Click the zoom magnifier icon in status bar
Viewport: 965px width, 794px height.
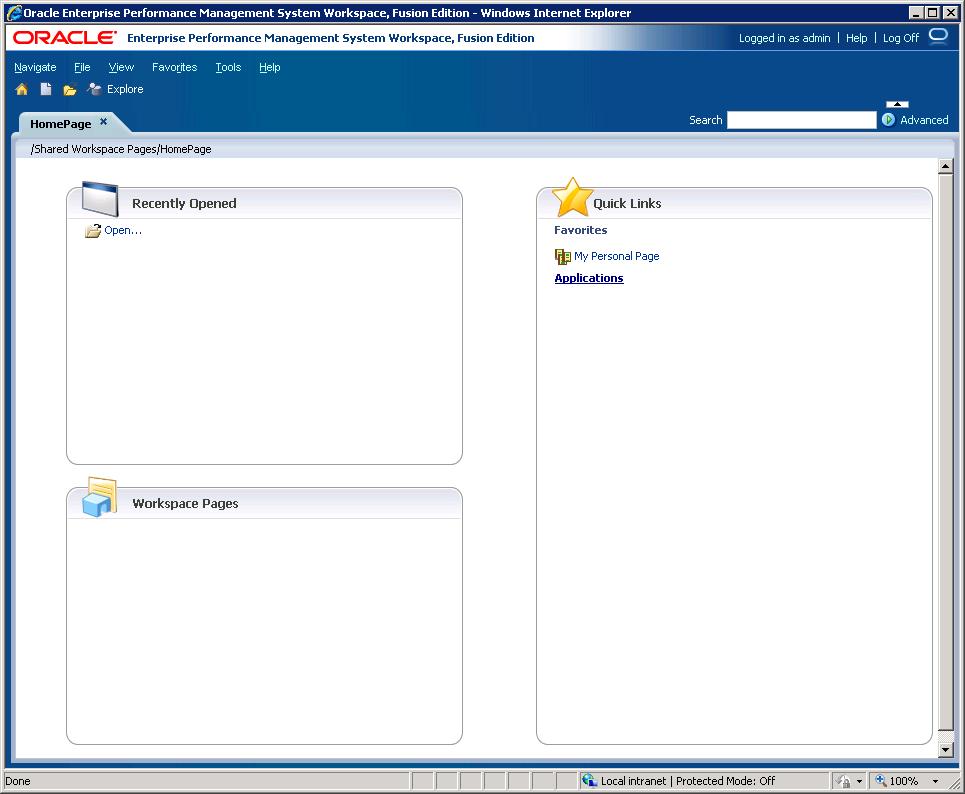click(881, 780)
